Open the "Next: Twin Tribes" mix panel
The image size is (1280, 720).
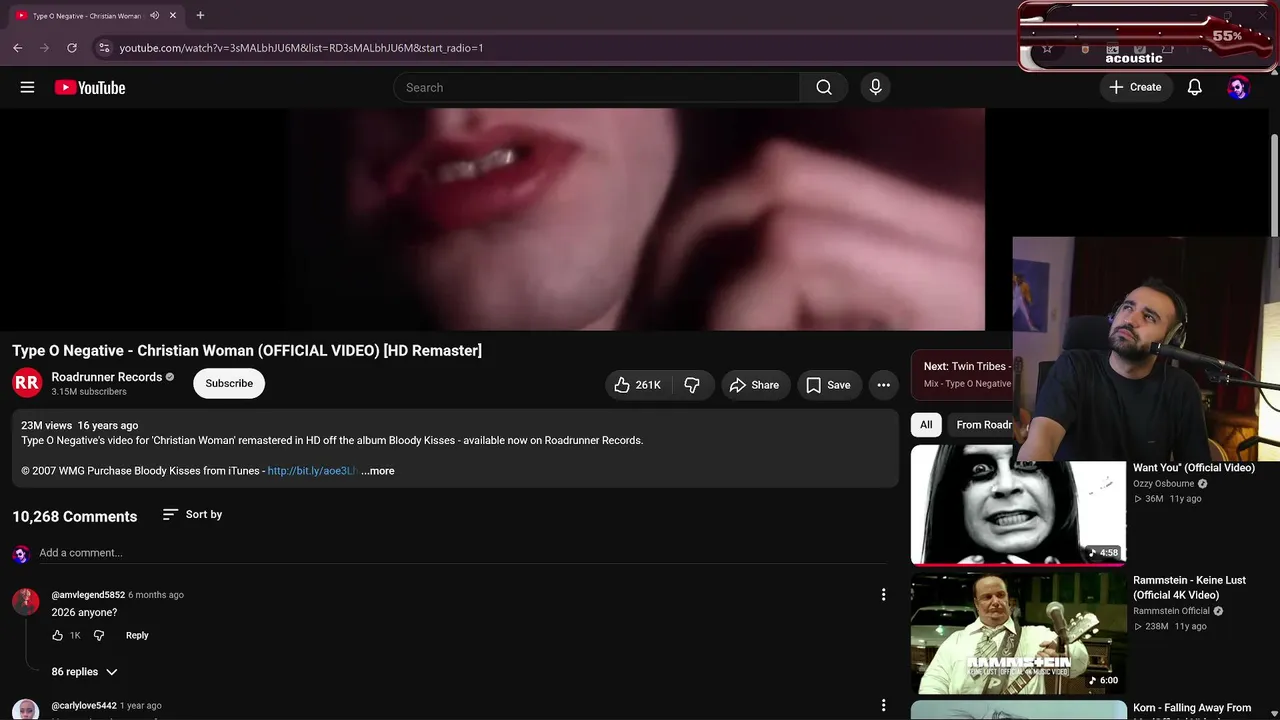point(962,374)
